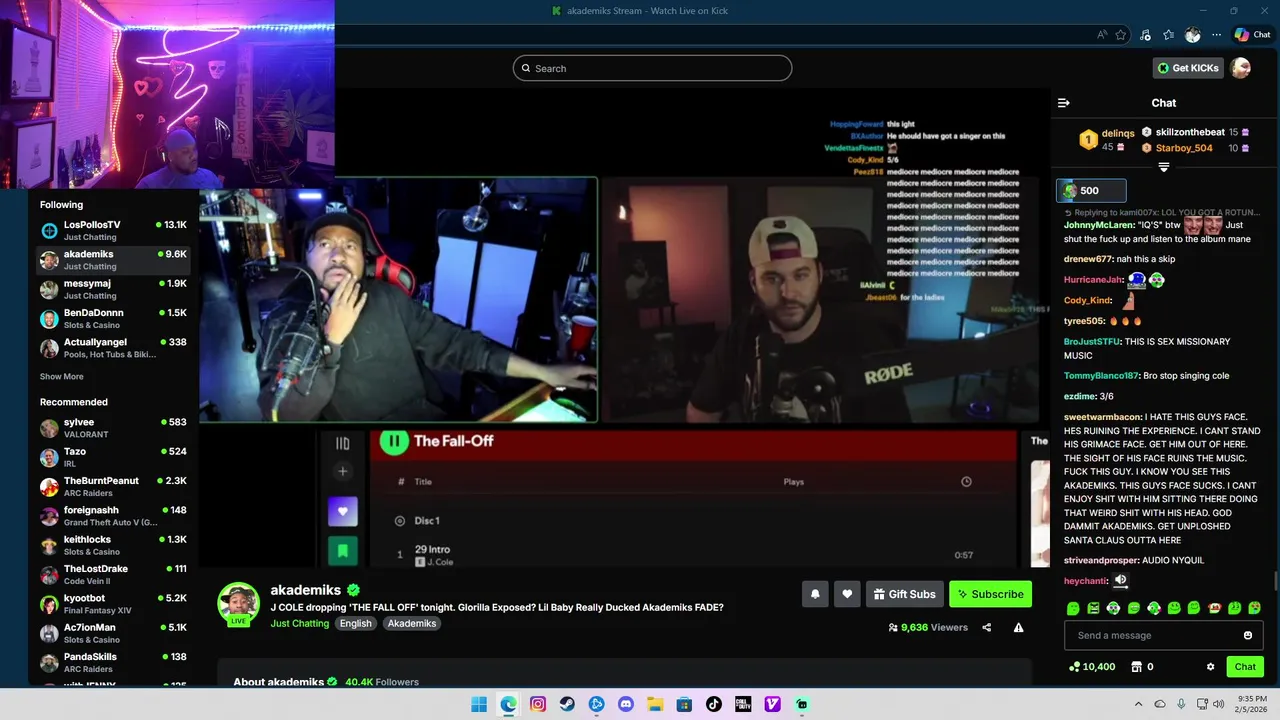Open the channel points shop icon
1280x720 pixels.
[x=1136, y=667]
